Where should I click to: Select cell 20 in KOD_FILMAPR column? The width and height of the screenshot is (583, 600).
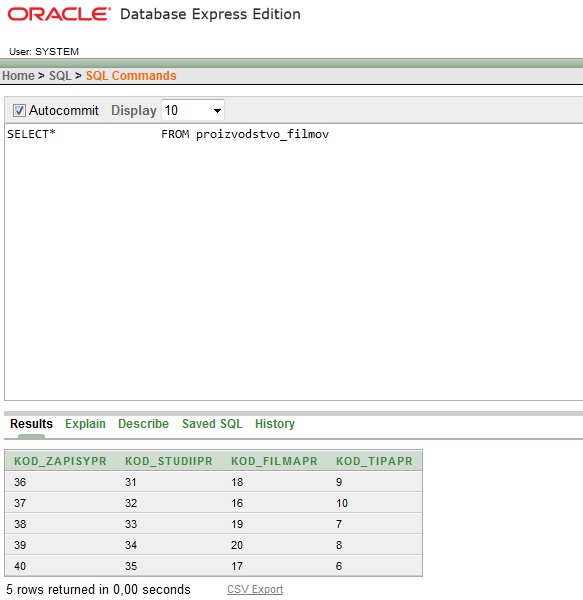tap(237, 545)
